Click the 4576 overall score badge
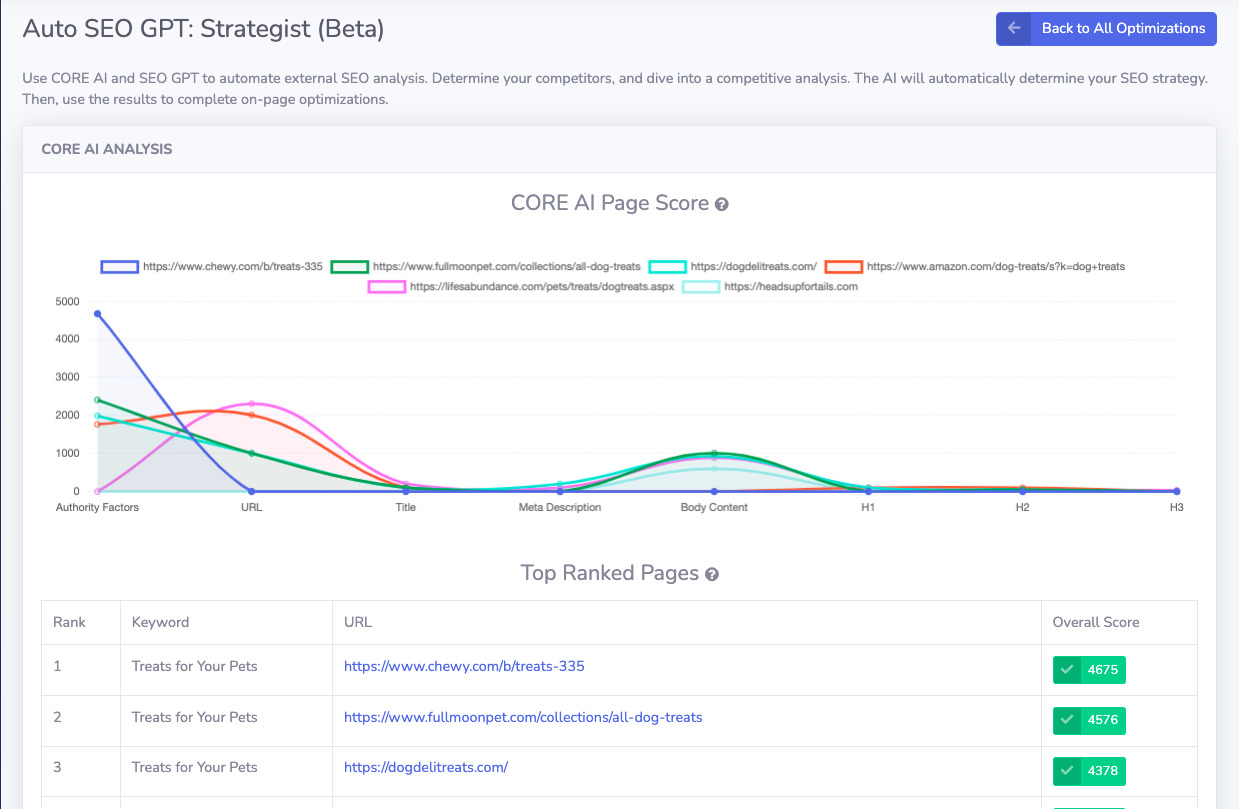The height and width of the screenshot is (809, 1239). coord(1089,720)
